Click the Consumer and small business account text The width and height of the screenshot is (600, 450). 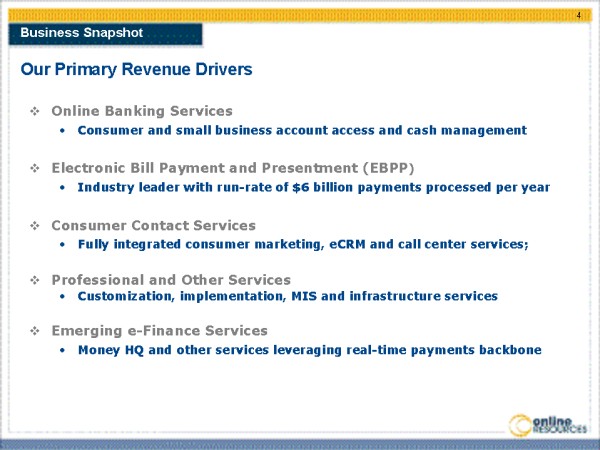(x=302, y=130)
